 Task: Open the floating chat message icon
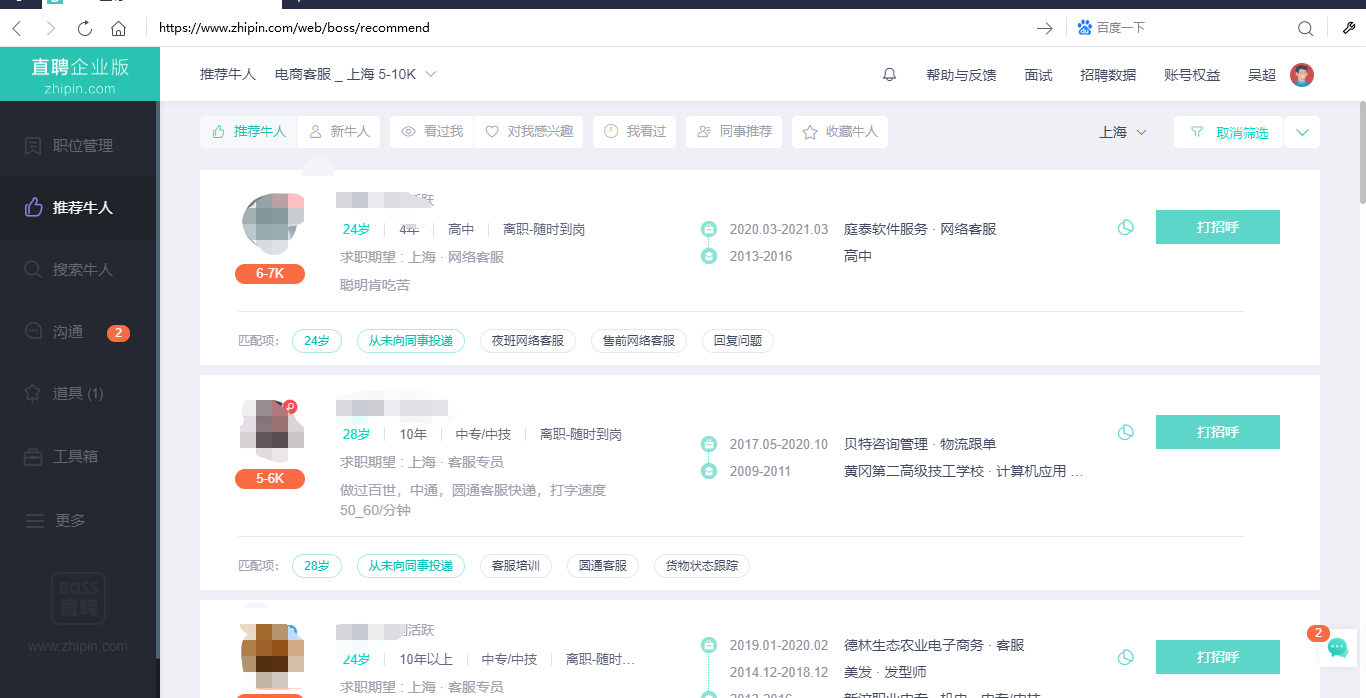click(x=1337, y=648)
